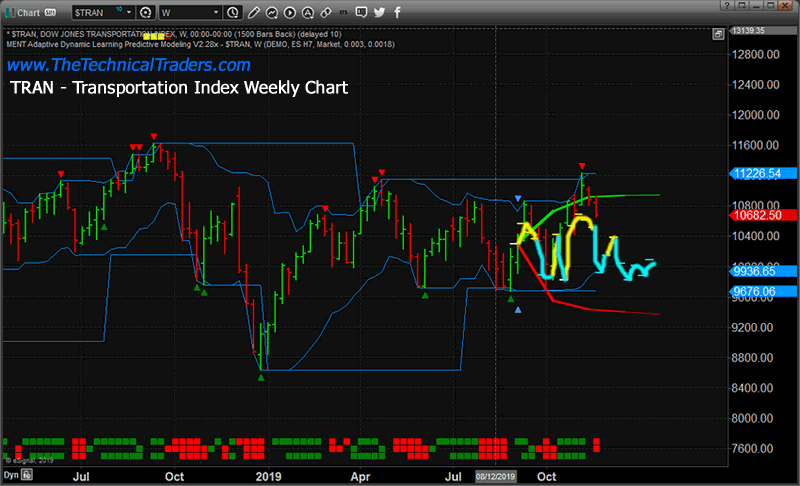Click the bar replay play icon
The image size is (800, 486).
(290, 12)
